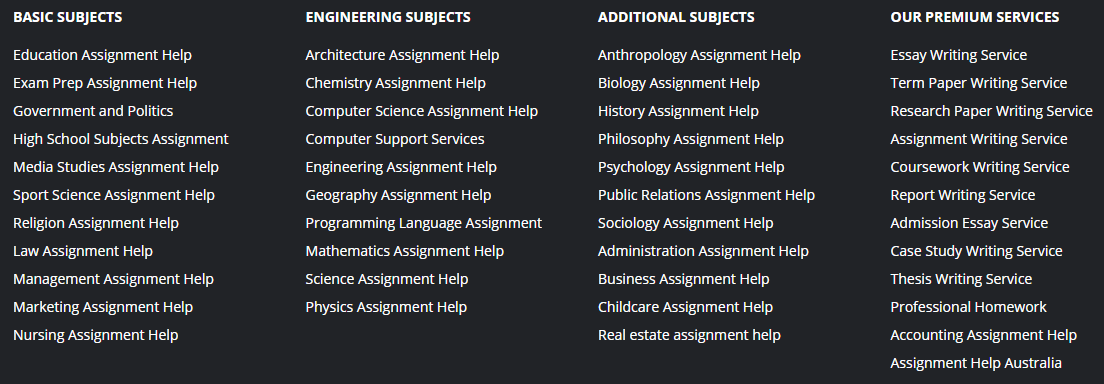The image size is (1104, 384).
Task: Open Media Studies Assignment Help
Action: [115, 167]
